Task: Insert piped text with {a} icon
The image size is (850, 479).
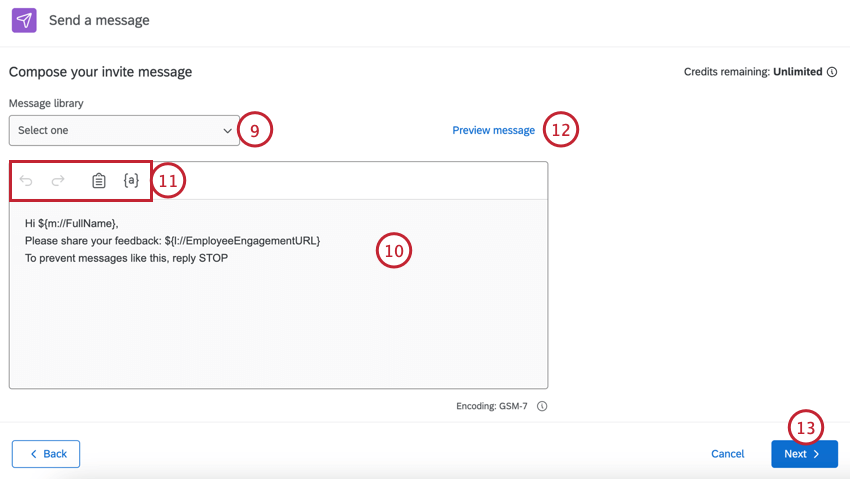Action: tap(131, 180)
